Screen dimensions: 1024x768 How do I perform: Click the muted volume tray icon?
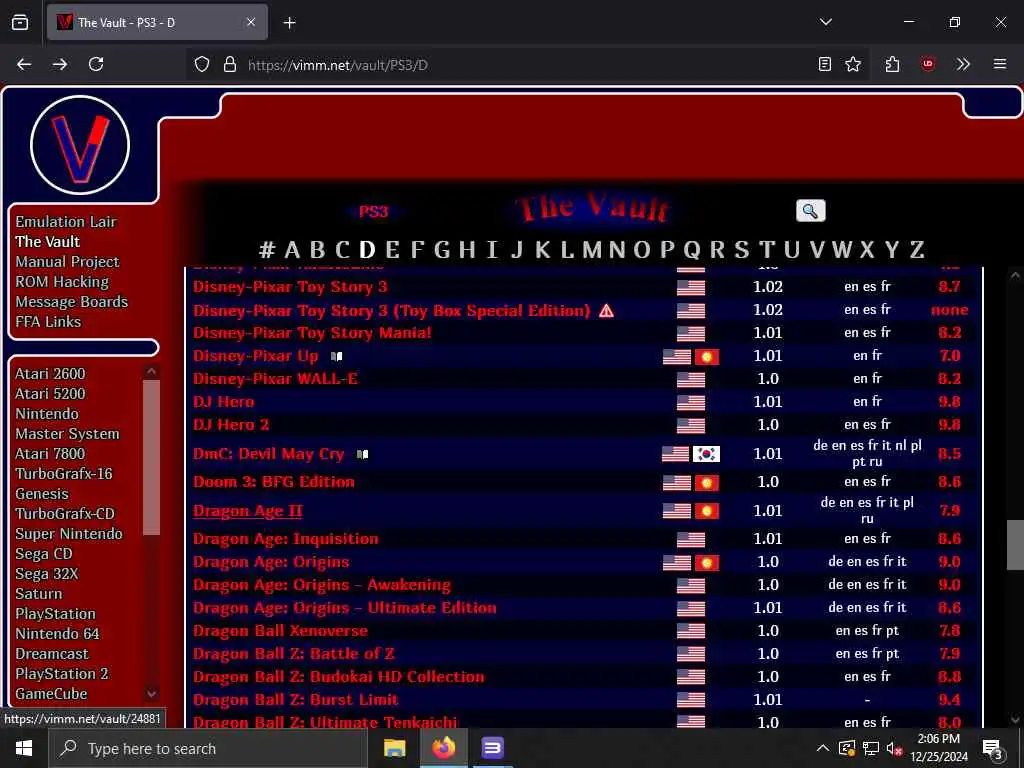coord(894,748)
